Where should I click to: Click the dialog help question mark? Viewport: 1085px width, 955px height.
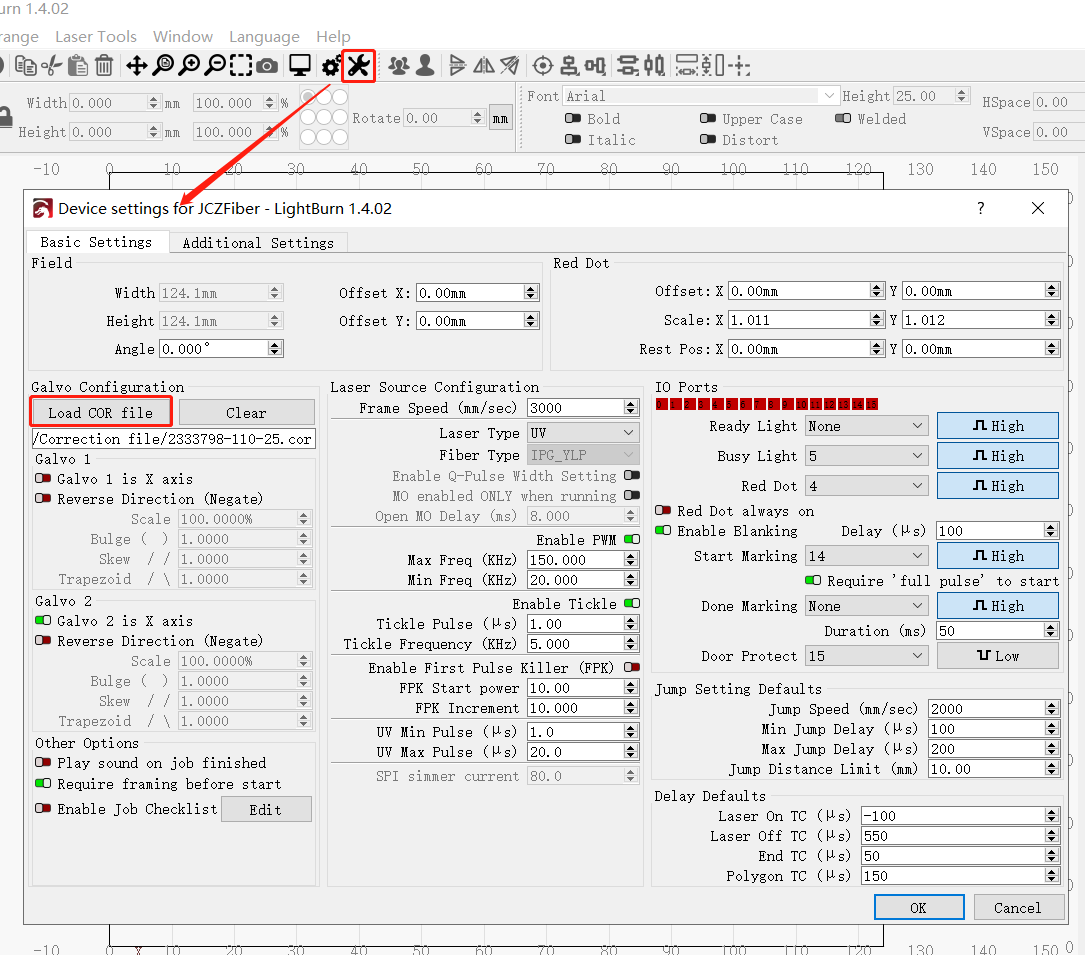(981, 208)
